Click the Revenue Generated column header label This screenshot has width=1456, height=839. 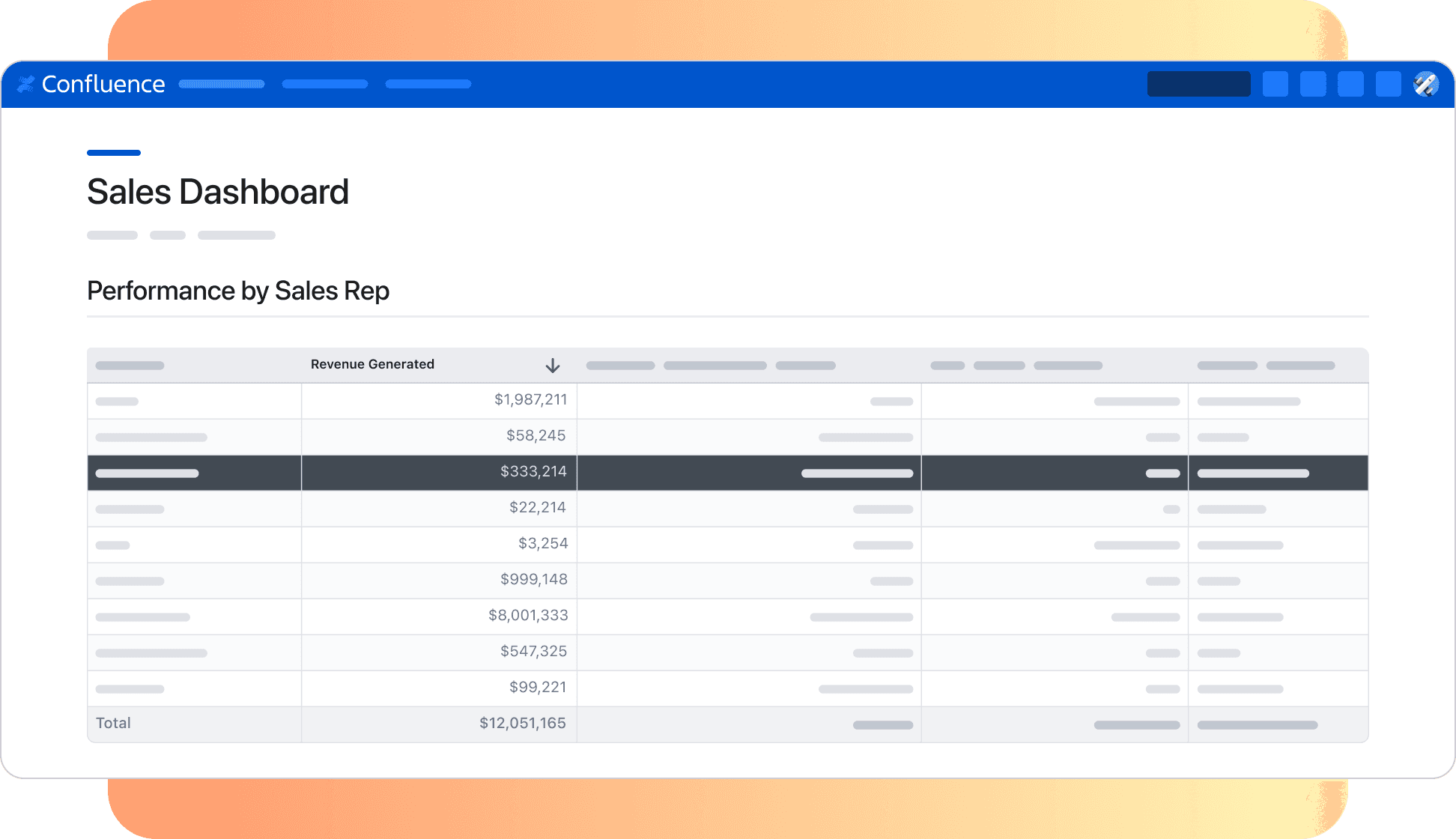[x=371, y=364]
